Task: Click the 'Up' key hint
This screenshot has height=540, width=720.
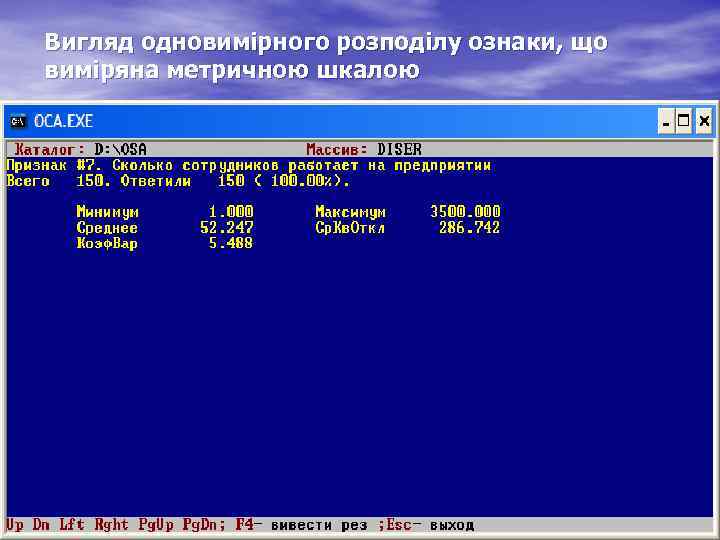Action: click(x=15, y=524)
